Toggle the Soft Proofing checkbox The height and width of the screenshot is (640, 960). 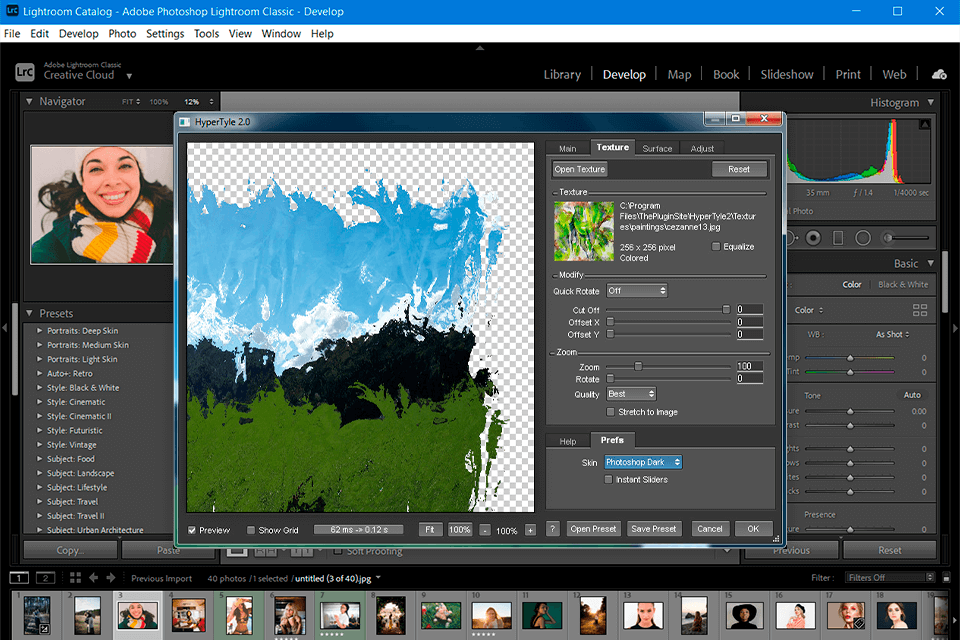point(337,551)
